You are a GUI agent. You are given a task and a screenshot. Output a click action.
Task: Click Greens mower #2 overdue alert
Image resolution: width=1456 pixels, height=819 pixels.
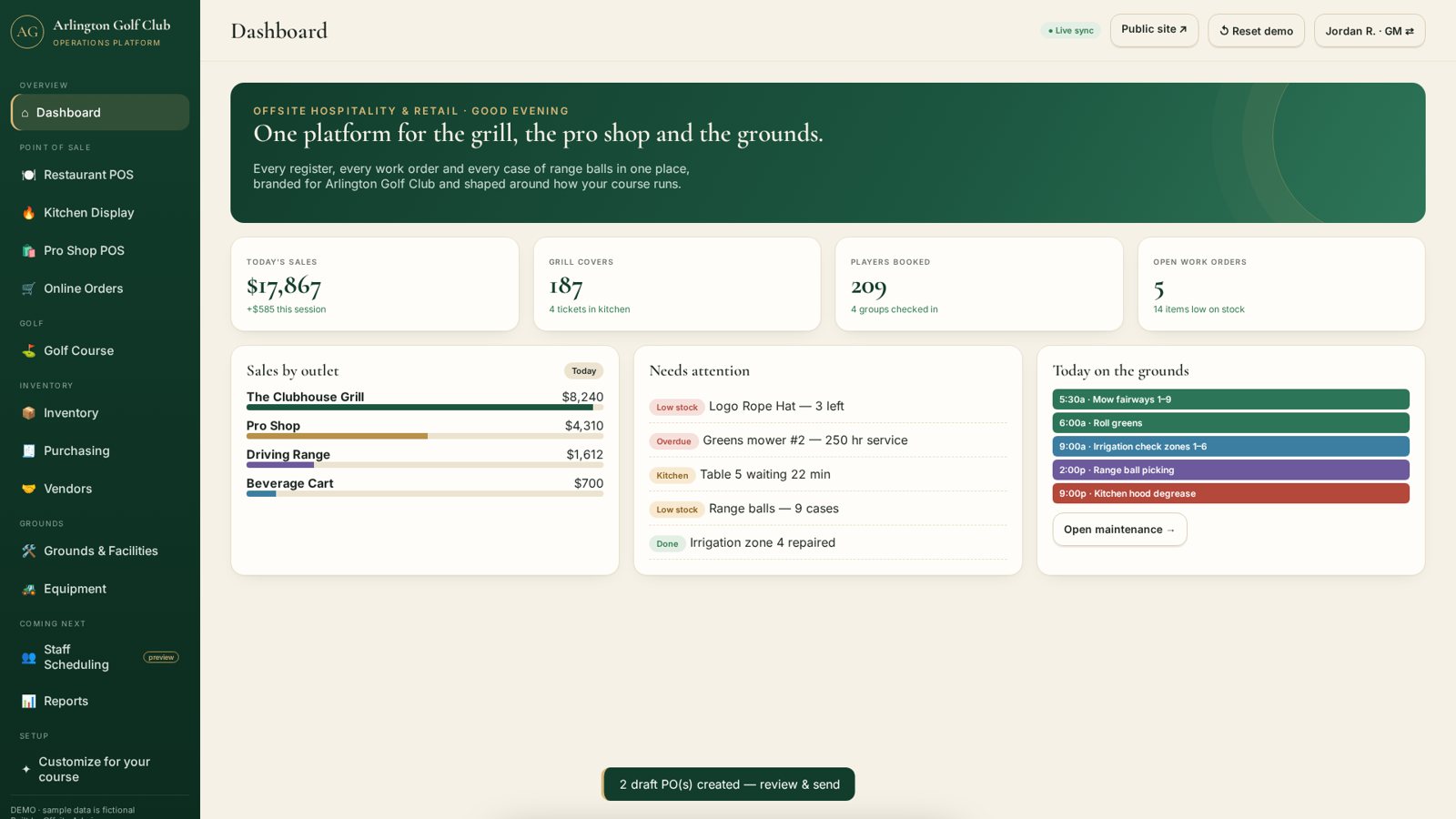(828, 440)
